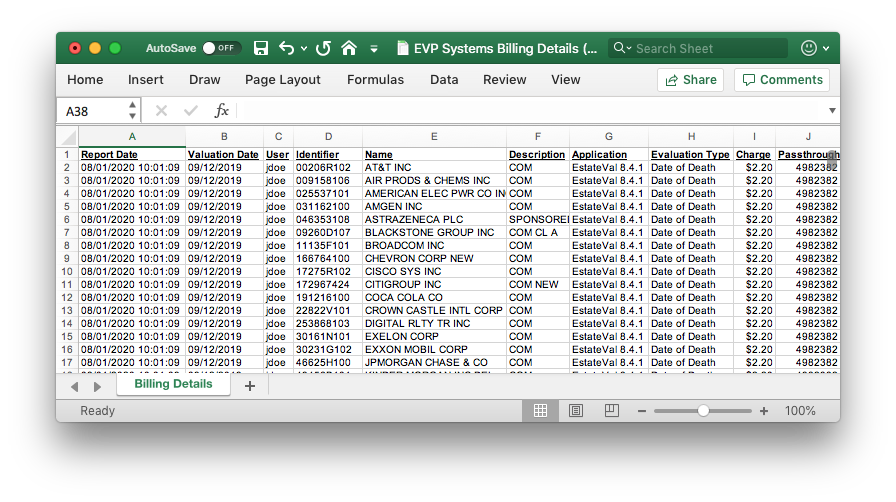The width and height of the screenshot is (896, 502).
Task: Click the next sheet arrow
Action: pos(97,387)
